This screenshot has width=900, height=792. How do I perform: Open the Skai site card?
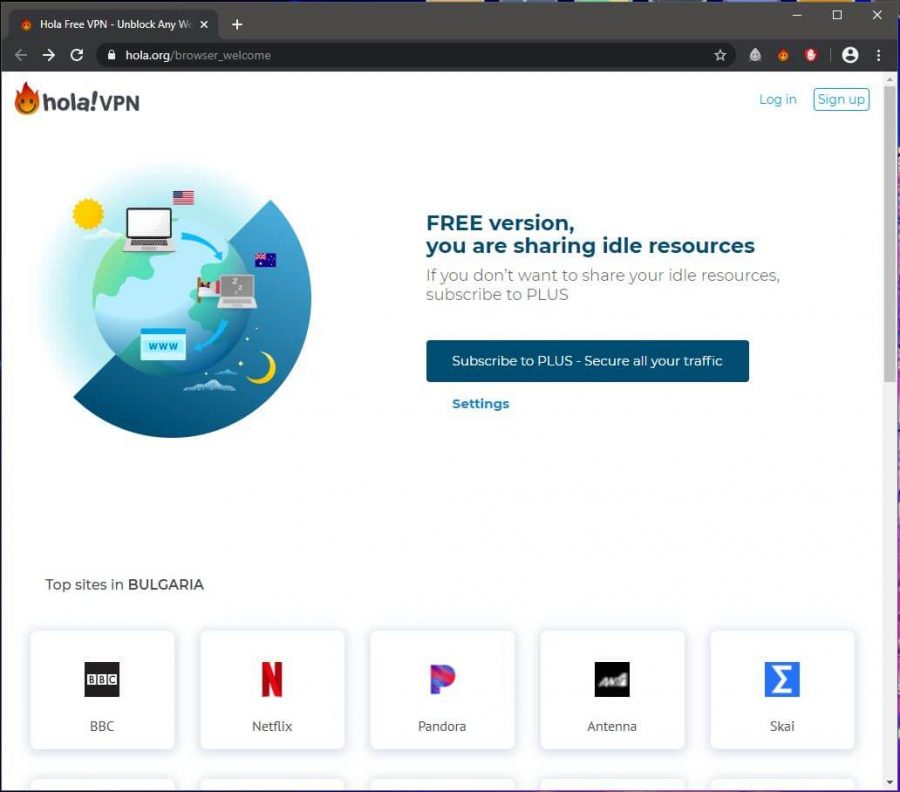pos(782,689)
